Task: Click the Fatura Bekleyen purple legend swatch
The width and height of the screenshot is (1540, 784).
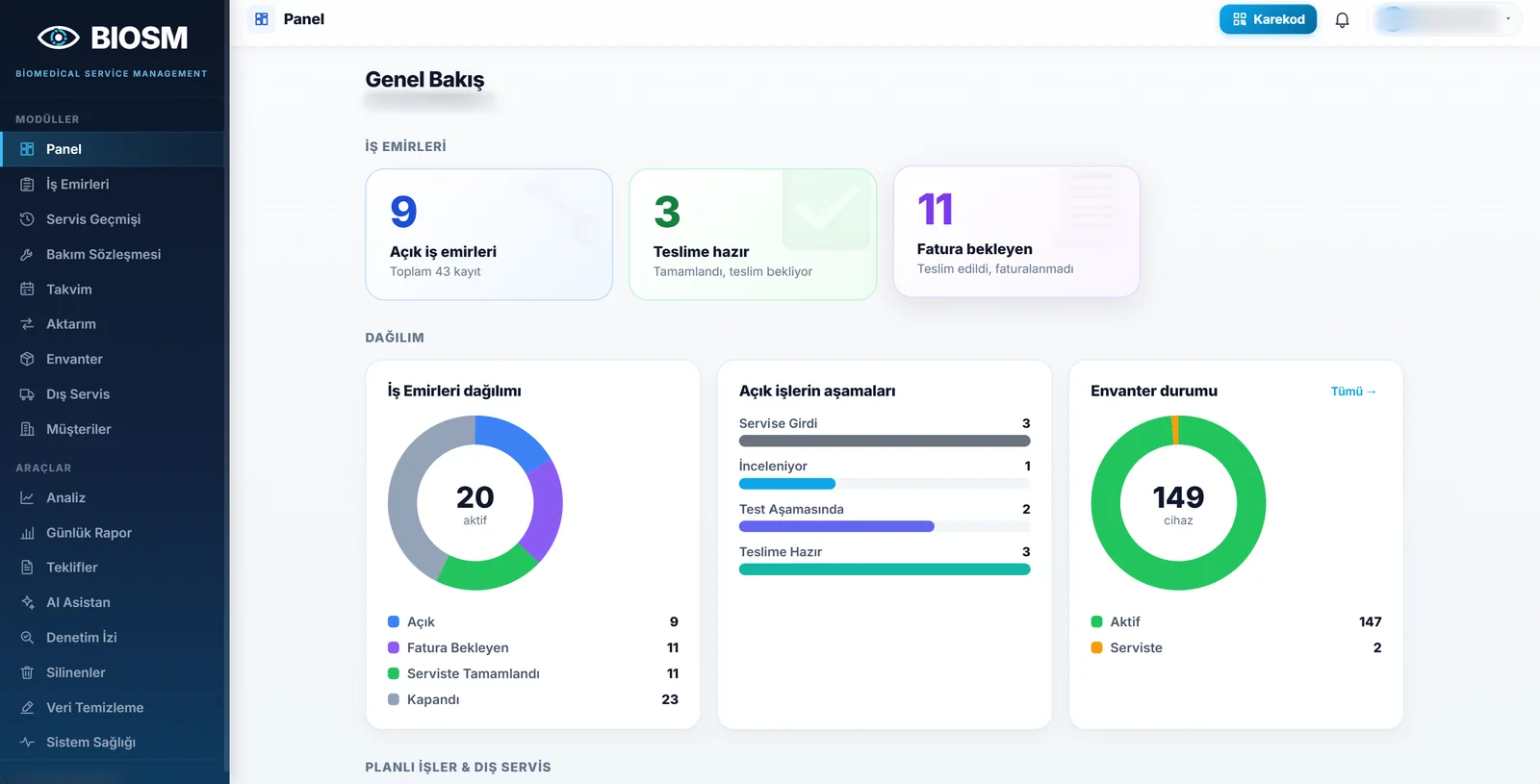Action: coord(394,648)
